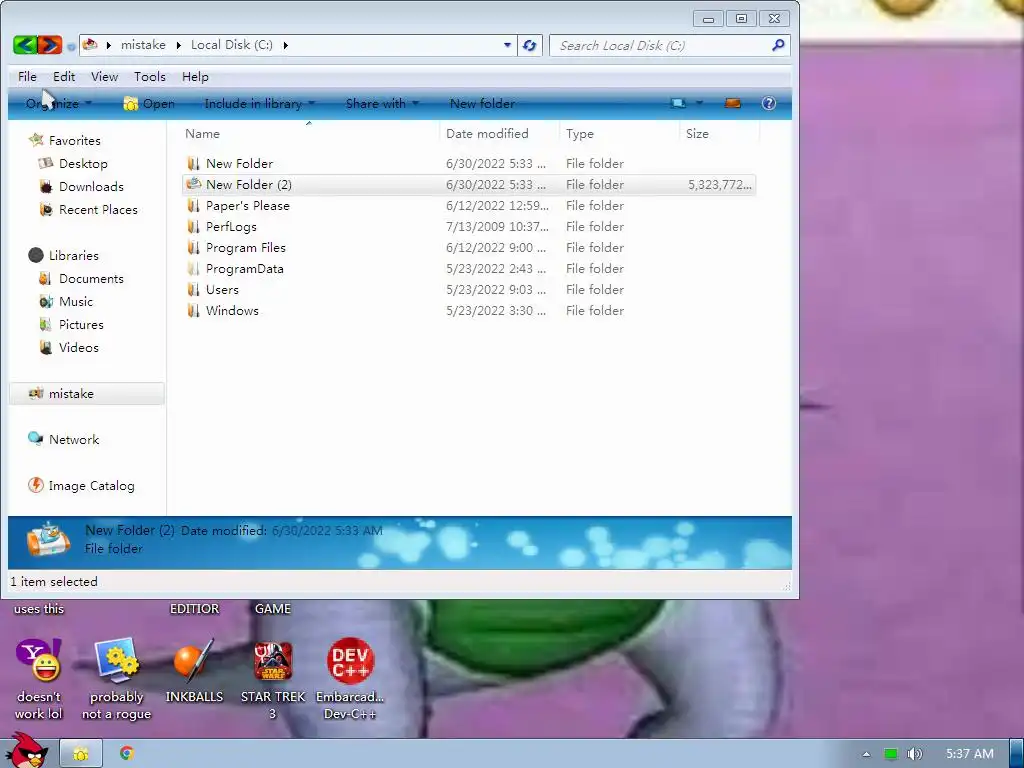Open the View menu
Viewport: 1024px width, 768px height.
click(104, 76)
